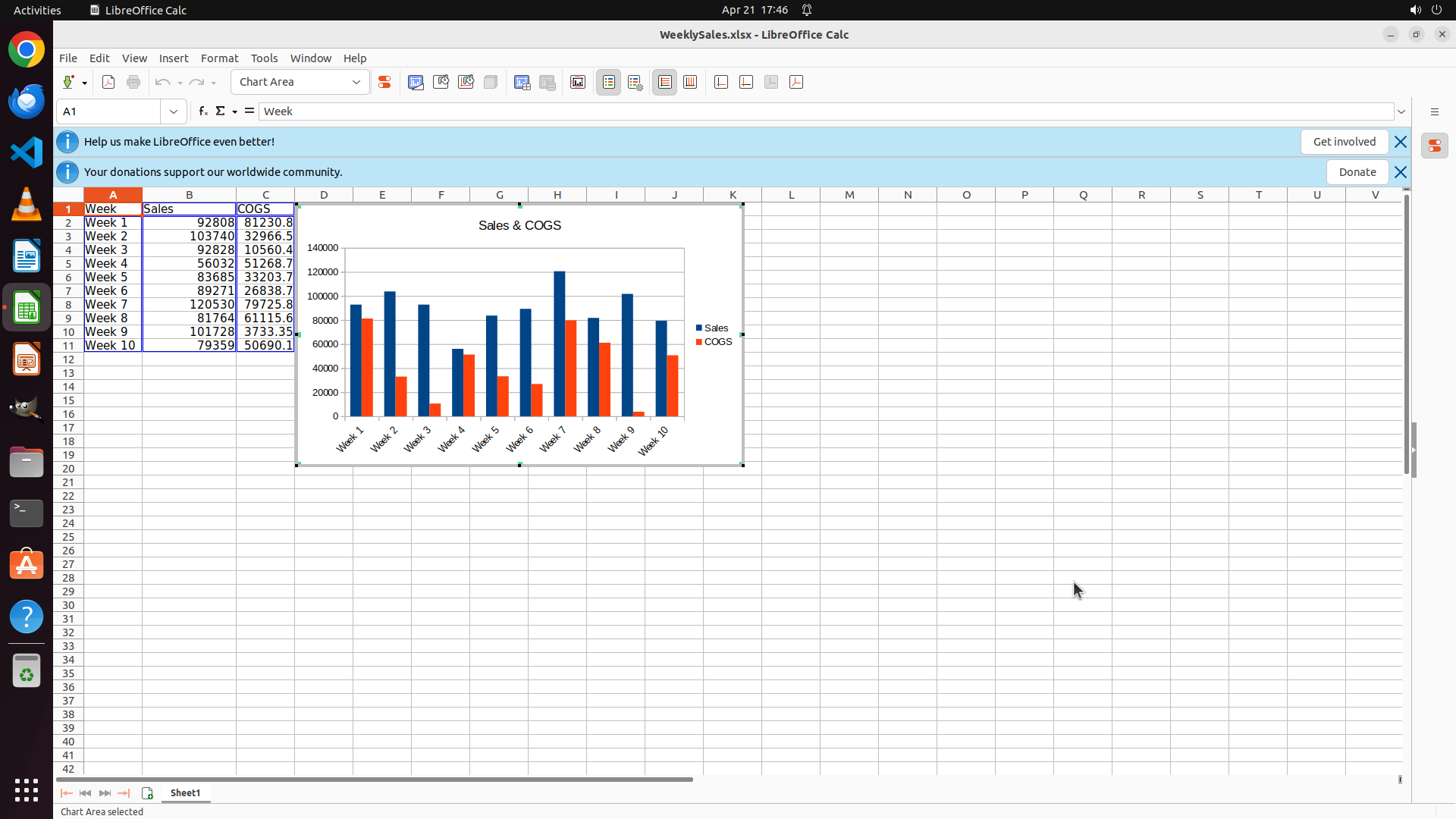Click the Get involved button
This screenshot has height=819, width=1456.
(x=1344, y=142)
